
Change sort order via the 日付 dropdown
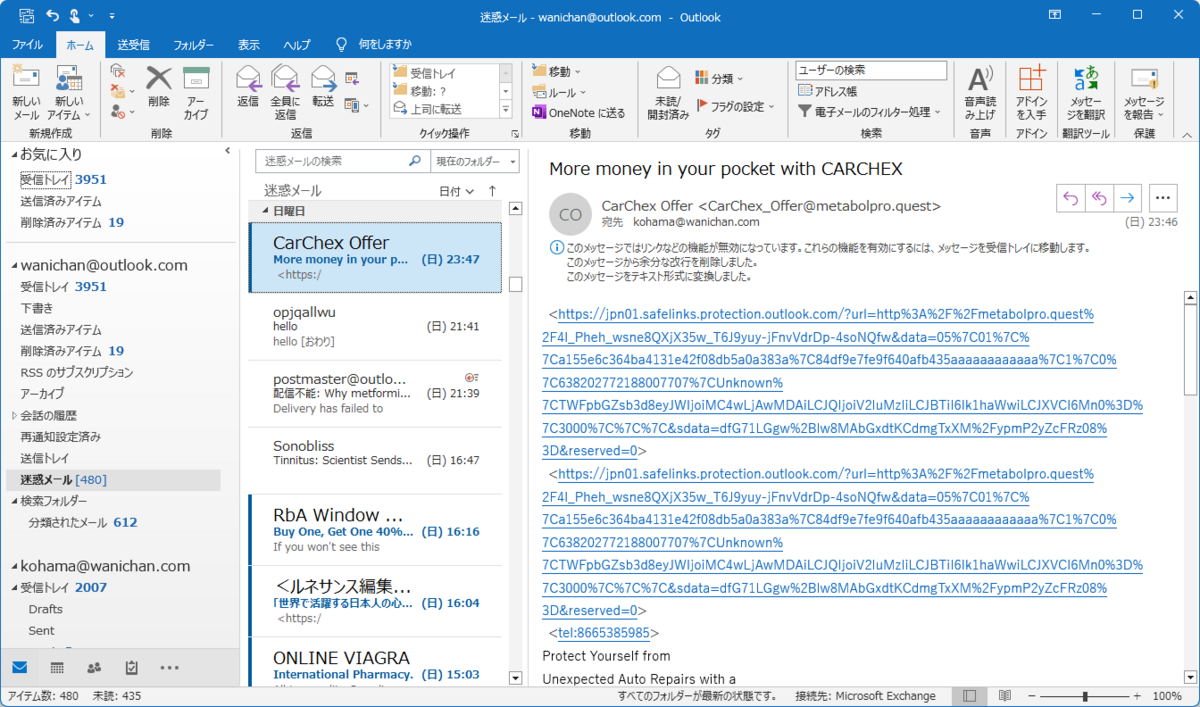[x=455, y=188]
